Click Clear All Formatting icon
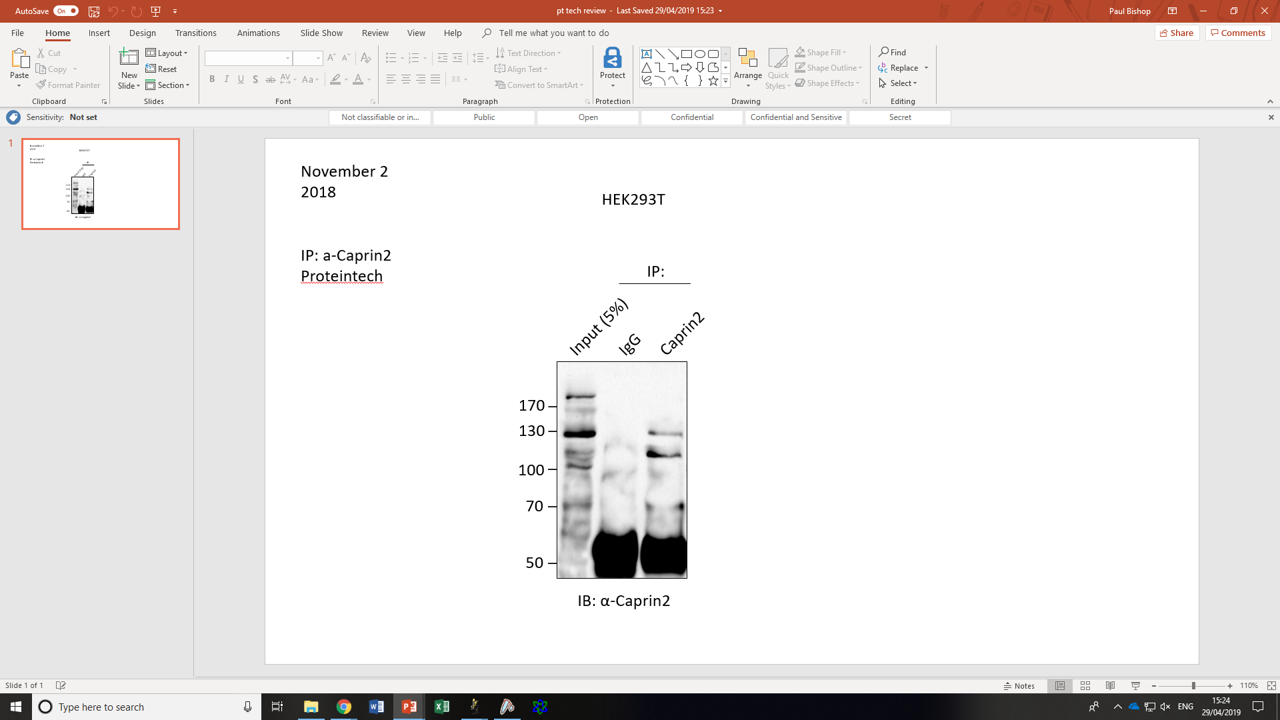Screen dimensions: 1280x720 [x=365, y=58]
